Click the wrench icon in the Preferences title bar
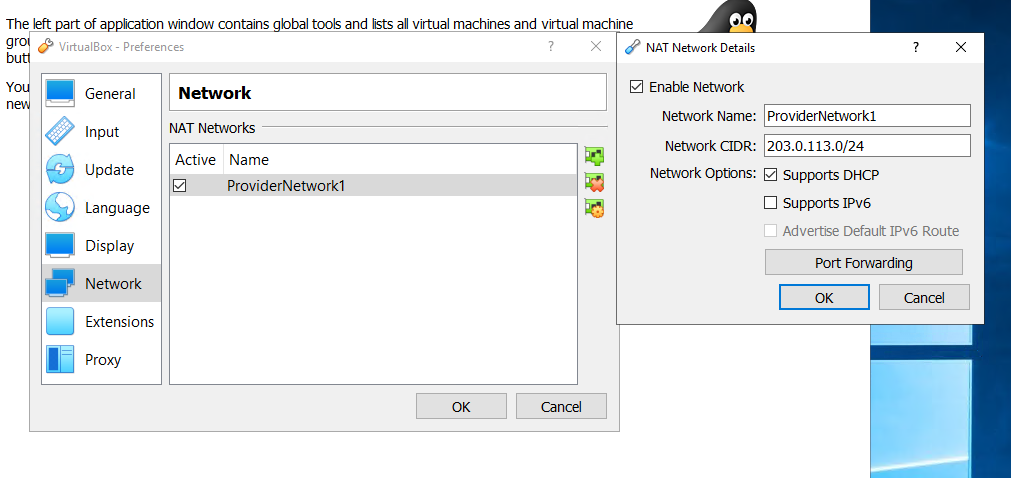 point(45,46)
